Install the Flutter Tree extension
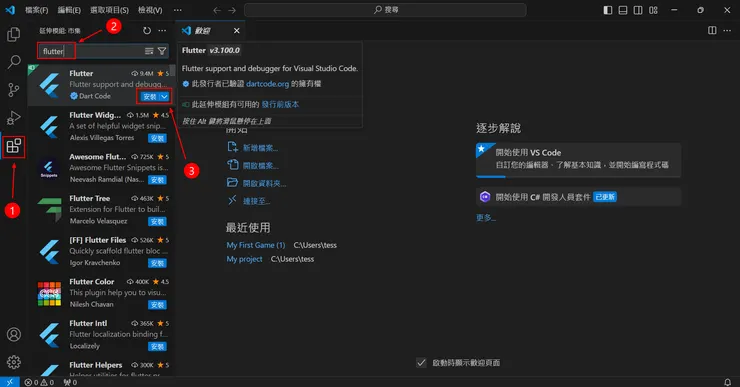The width and height of the screenshot is (740, 387). click(x=157, y=221)
